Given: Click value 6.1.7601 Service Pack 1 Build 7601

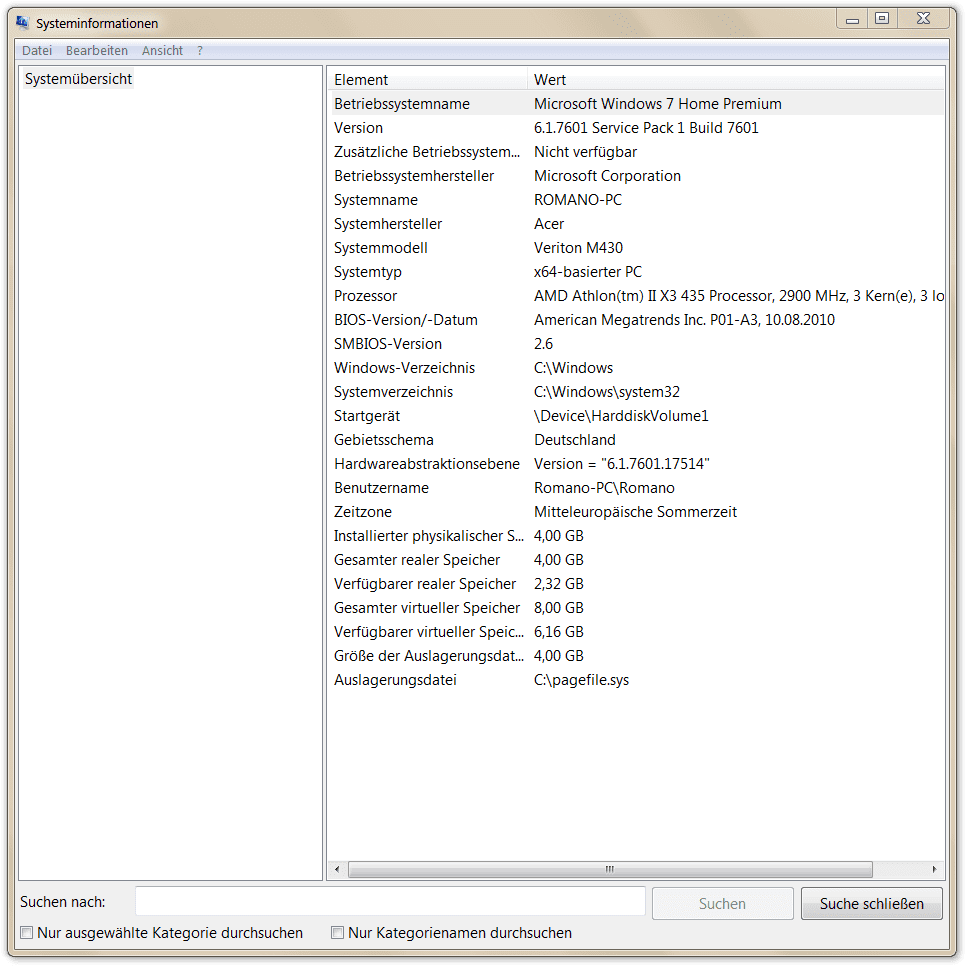Looking at the screenshot, I should [x=646, y=128].
